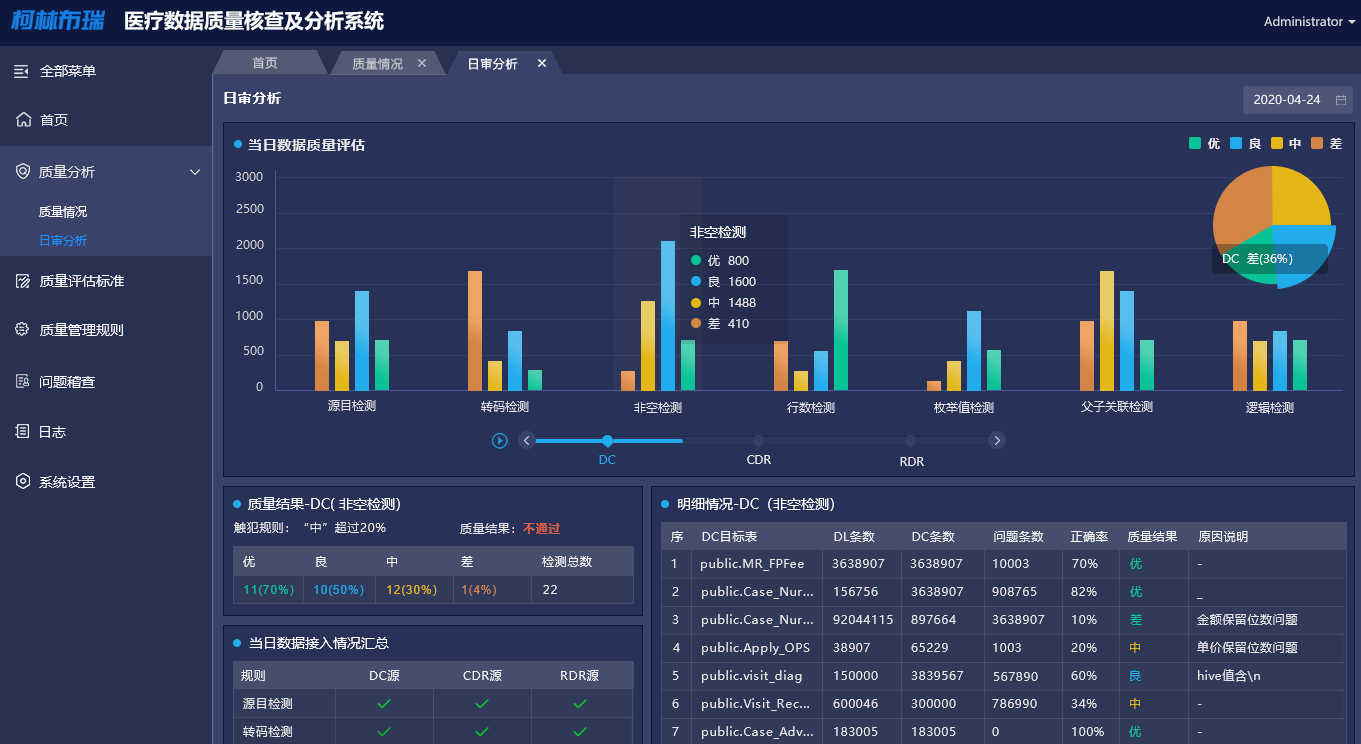This screenshot has height=744, width=1361.
Task: Open the 2020-04-24 date picker
Action: (x=1297, y=100)
